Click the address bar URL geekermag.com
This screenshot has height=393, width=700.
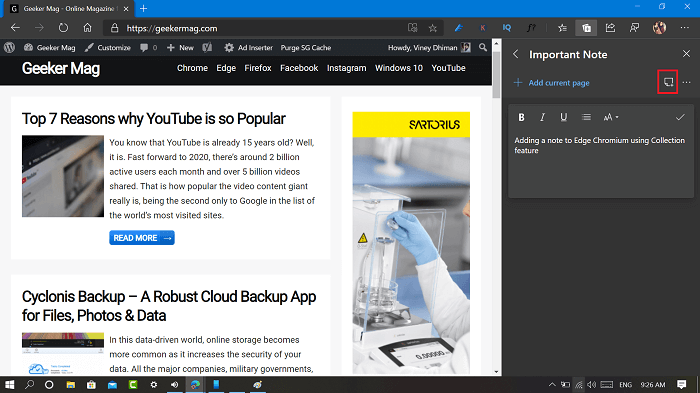point(172,29)
